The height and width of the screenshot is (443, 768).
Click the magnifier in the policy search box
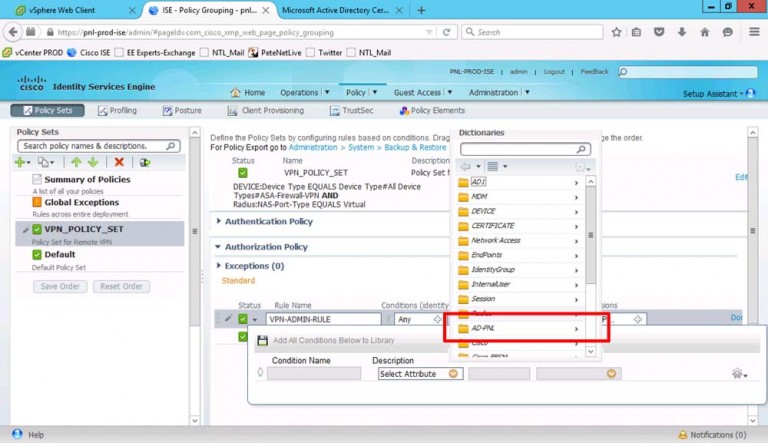click(170, 146)
